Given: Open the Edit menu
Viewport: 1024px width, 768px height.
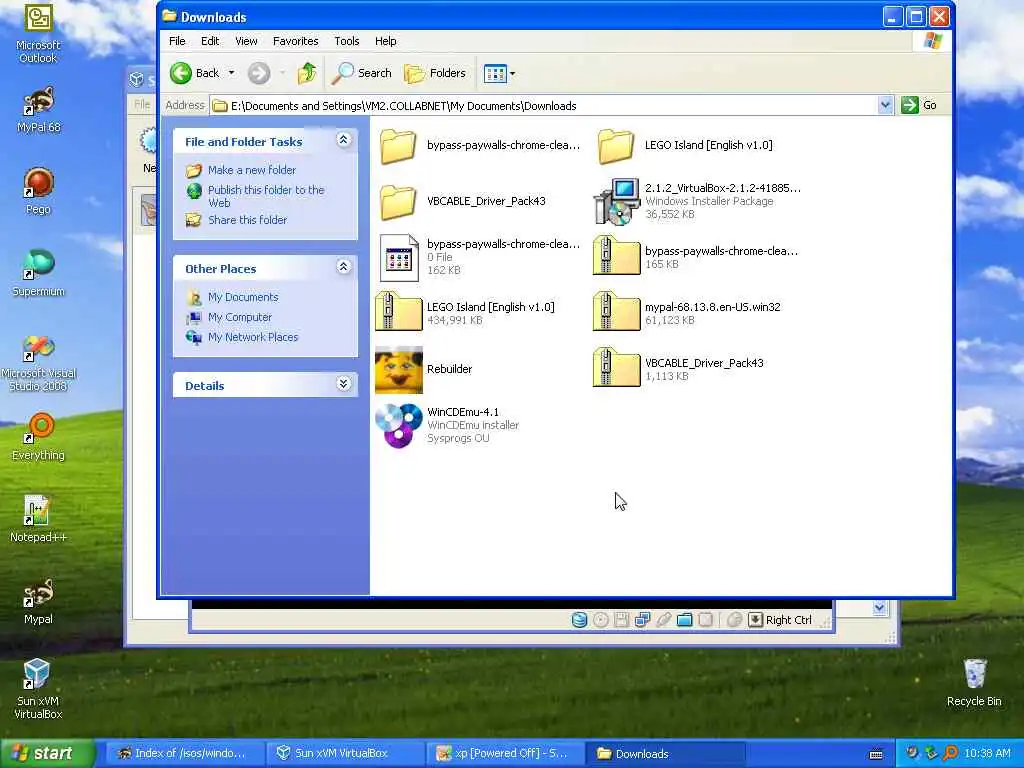Looking at the screenshot, I should point(210,41).
